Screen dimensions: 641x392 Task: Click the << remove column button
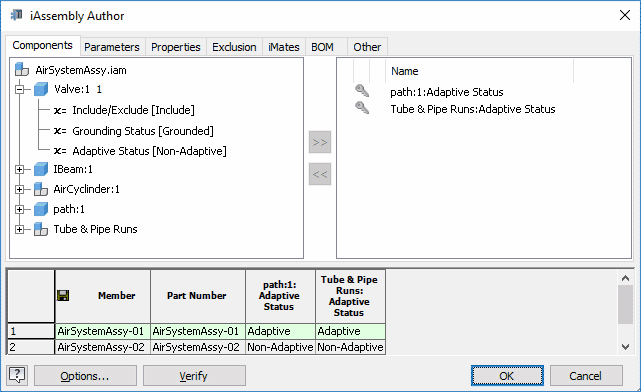pos(320,174)
